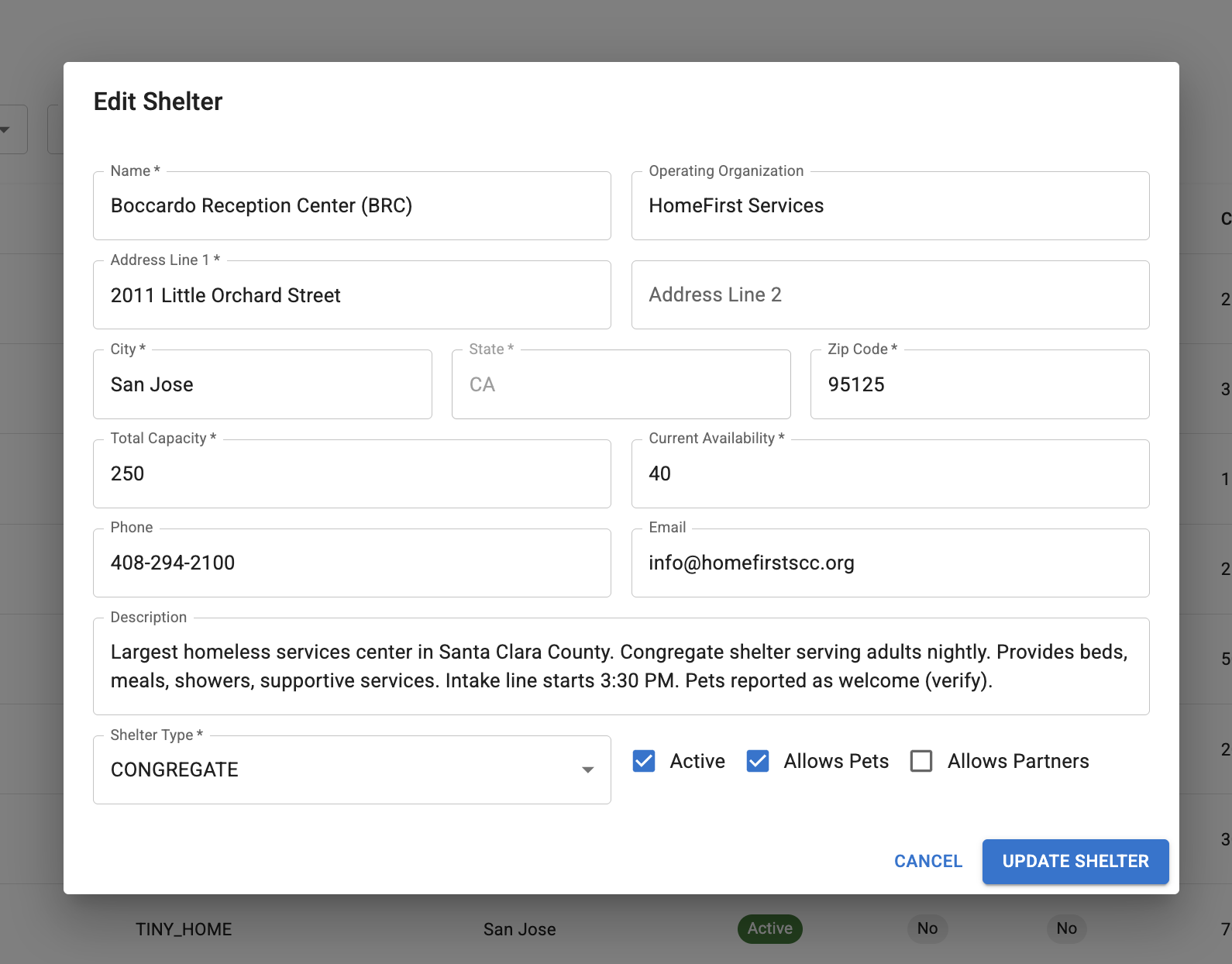Click TINY_HOME cell in background table
Screen dimensions: 1232x964
(x=184, y=929)
